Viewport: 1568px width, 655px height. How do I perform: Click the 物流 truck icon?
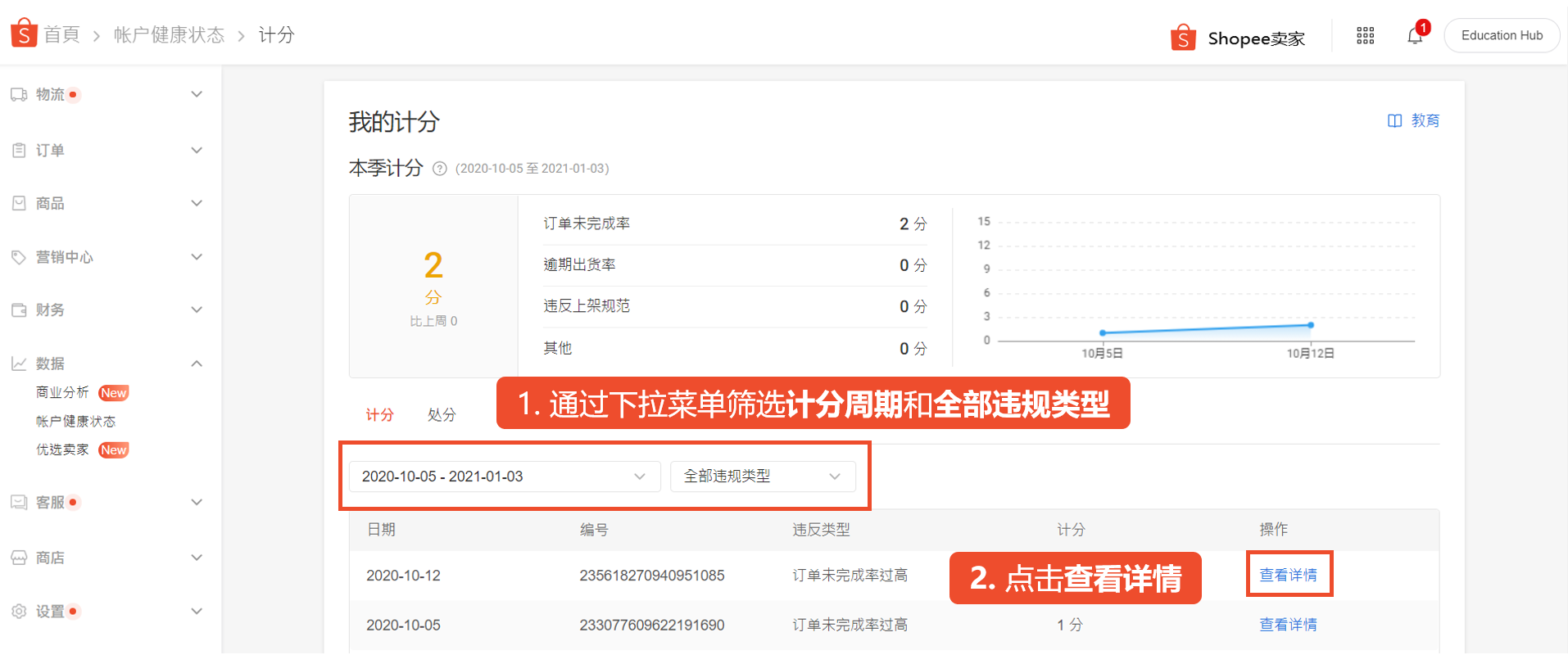tap(19, 95)
